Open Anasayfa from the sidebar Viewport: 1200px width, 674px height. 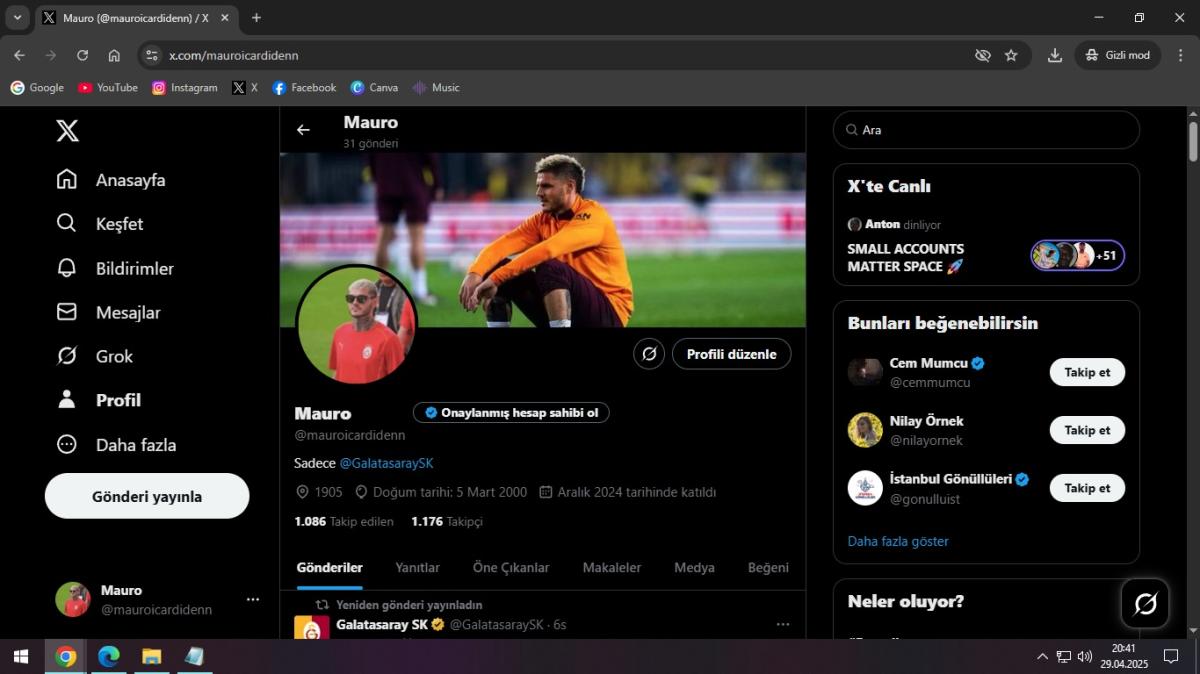pyautogui.click(x=111, y=180)
